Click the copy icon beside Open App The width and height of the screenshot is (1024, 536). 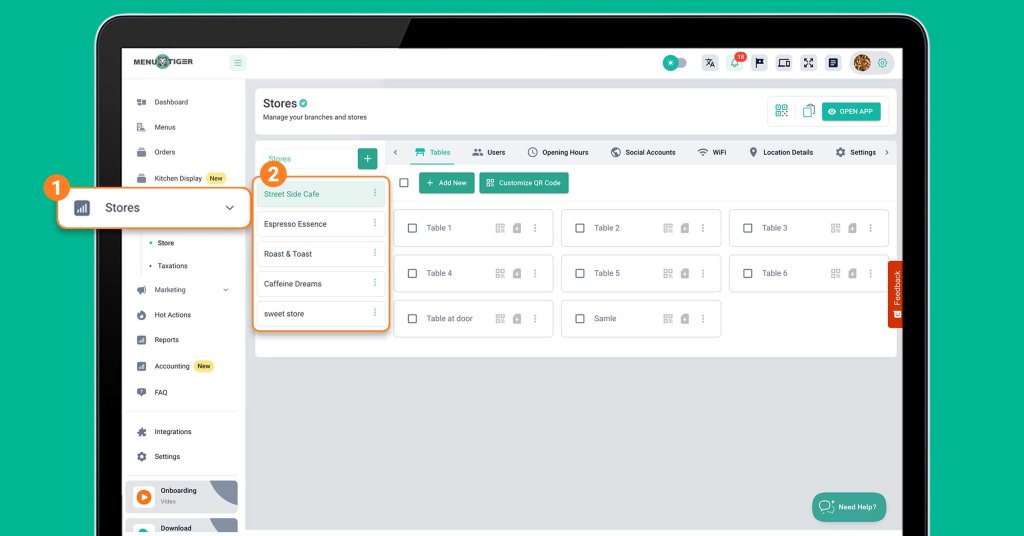pyautogui.click(x=808, y=111)
